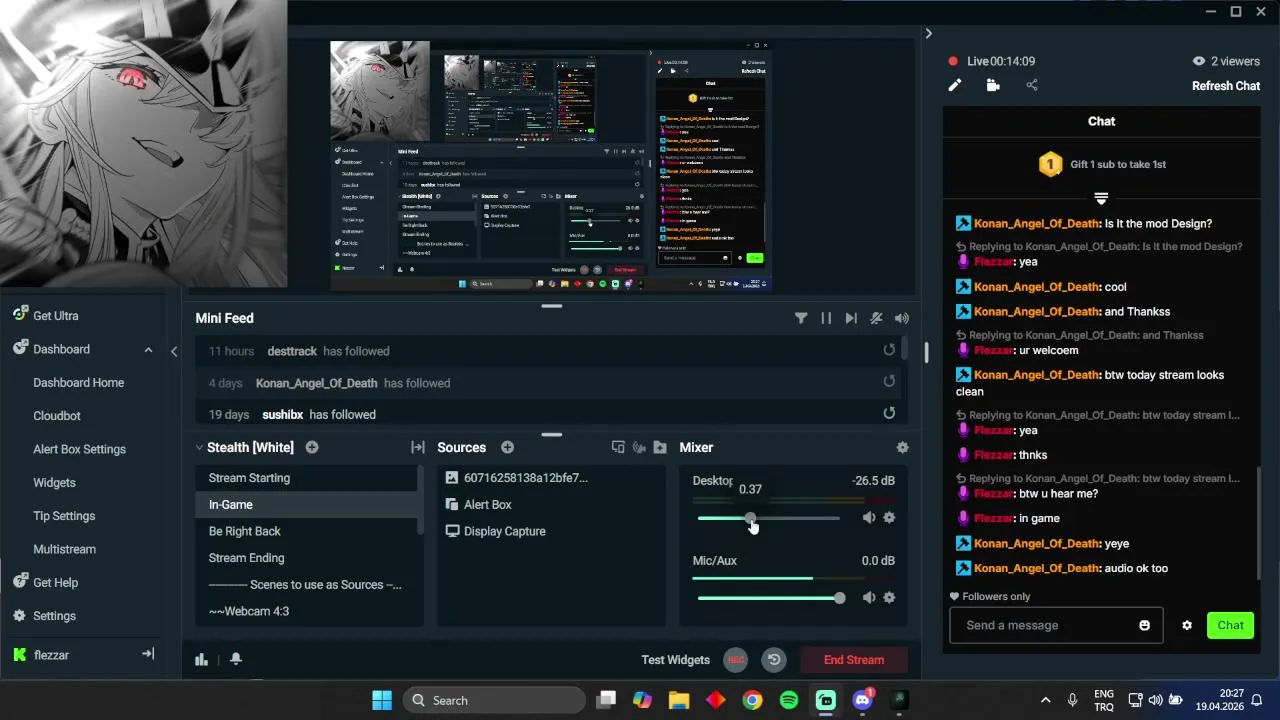Open Mixer advanced audio settings gear

pos(903,447)
